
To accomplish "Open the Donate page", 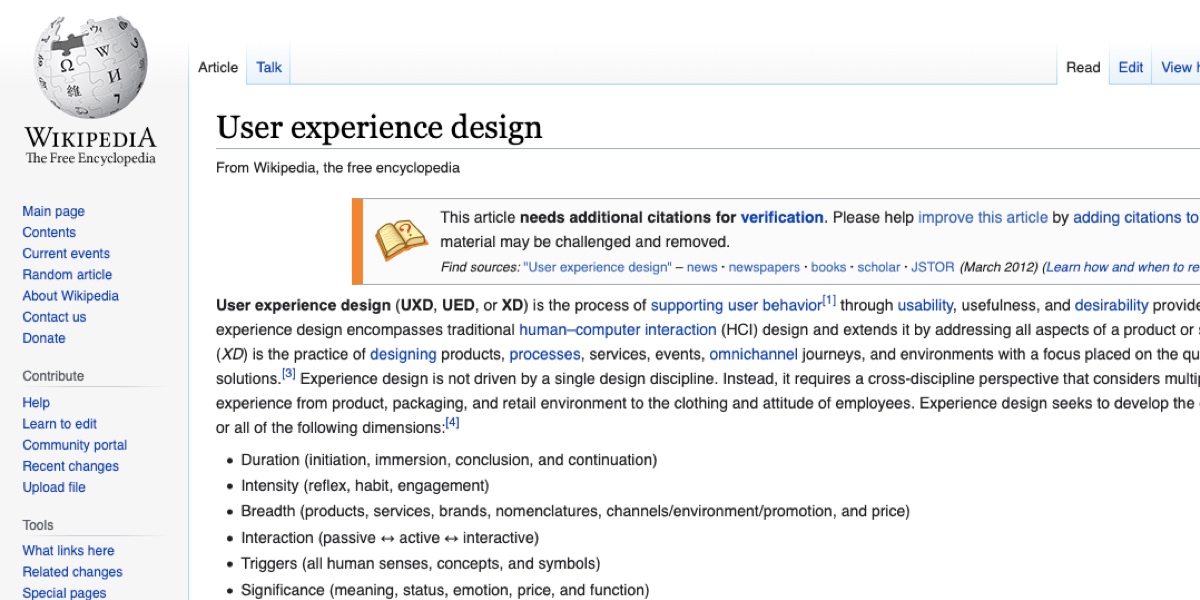I will 44,338.
